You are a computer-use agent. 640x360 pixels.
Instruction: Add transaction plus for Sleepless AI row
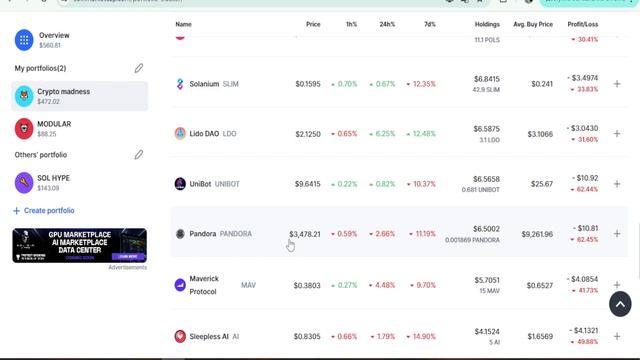point(617,336)
